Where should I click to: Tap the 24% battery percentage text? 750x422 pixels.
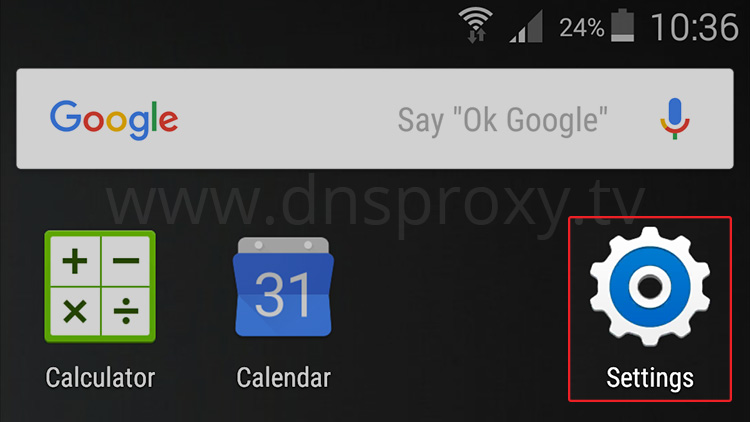pyautogui.click(x=582, y=27)
